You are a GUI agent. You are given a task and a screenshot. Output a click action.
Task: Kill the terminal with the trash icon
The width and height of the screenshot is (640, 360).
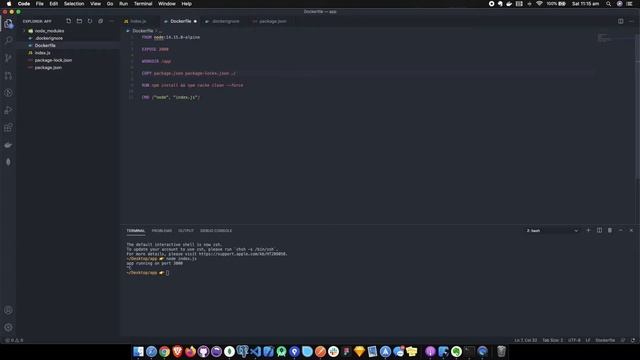[610, 231]
